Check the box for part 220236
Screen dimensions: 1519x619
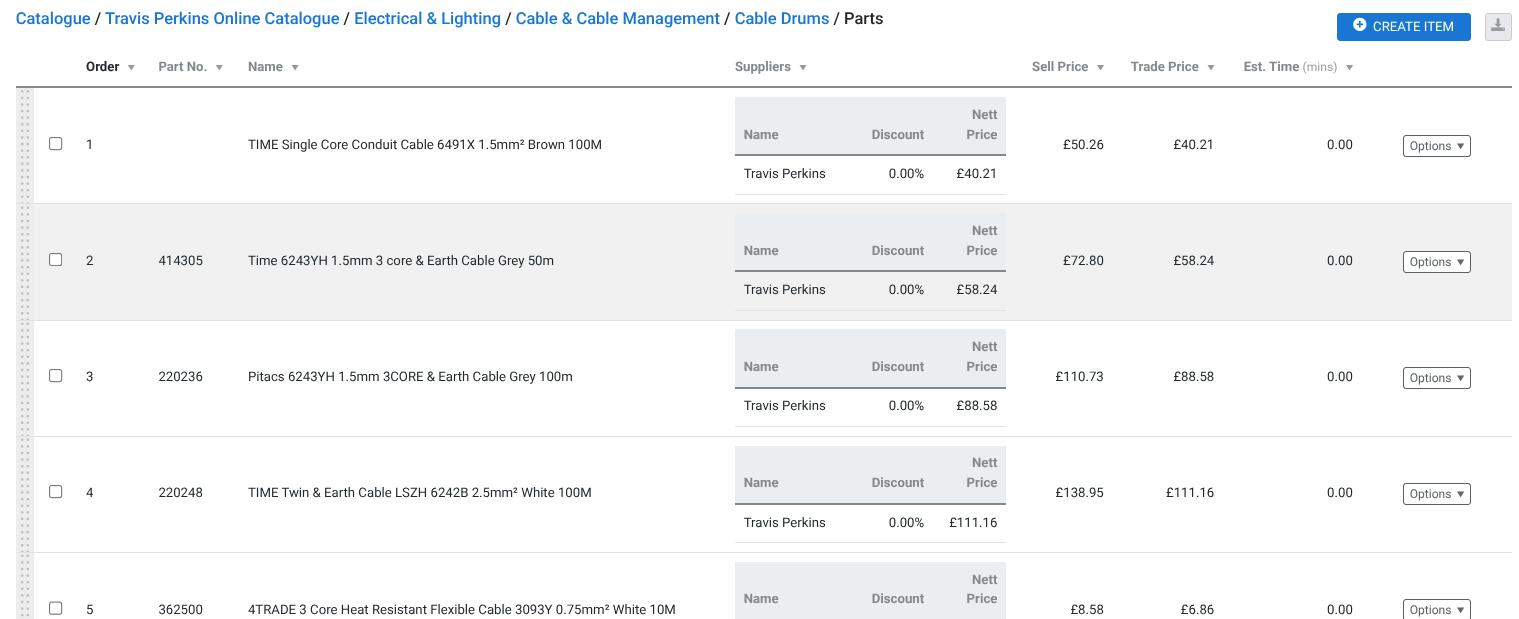point(56,376)
